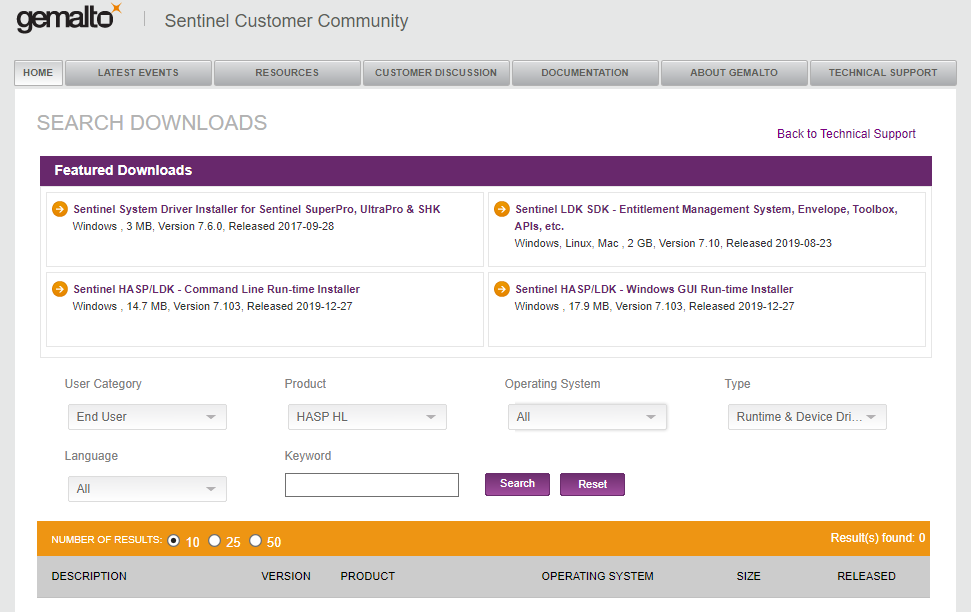This screenshot has height=612, width=971.
Task: Expand the Operating System dropdown
Action: pos(587,417)
